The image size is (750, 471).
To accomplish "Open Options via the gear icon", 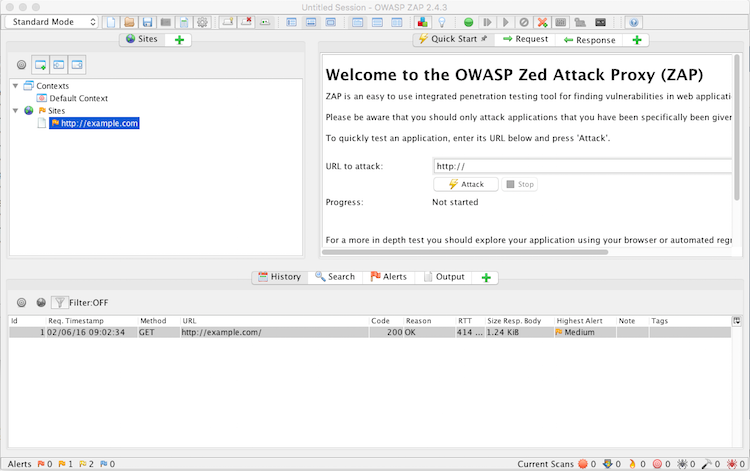I will pos(202,22).
